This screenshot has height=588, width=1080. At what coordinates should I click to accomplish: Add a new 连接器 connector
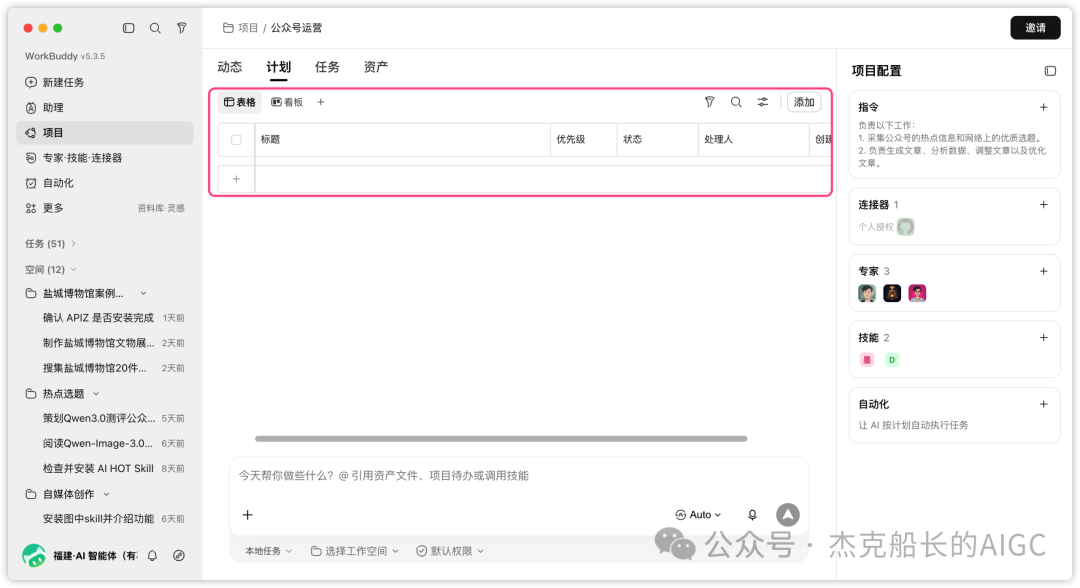point(1043,204)
